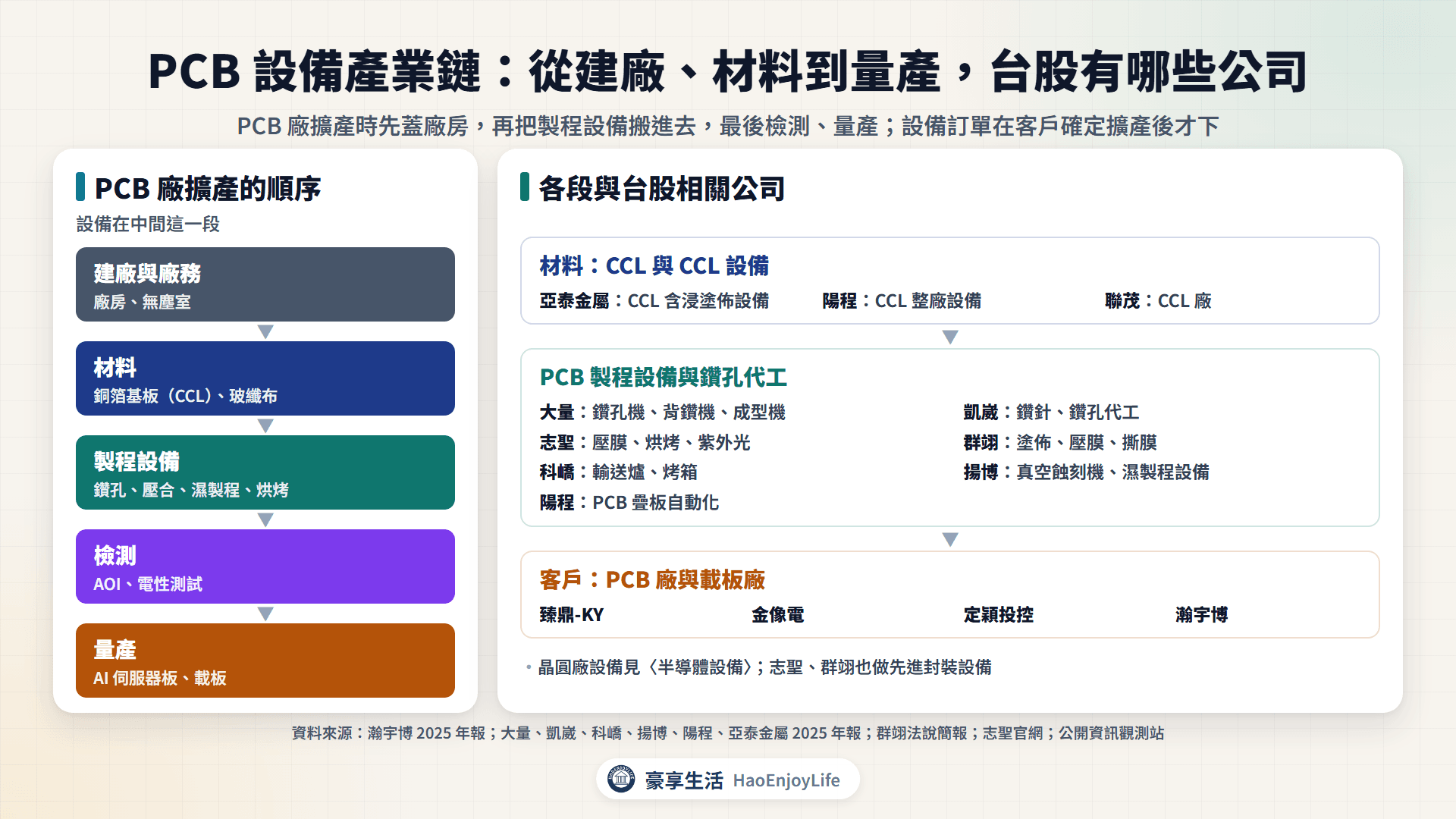The width and height of the screenshot is (1456, 819).
Task: Click the heading 各段與台股相關公司
Action: 661,188
